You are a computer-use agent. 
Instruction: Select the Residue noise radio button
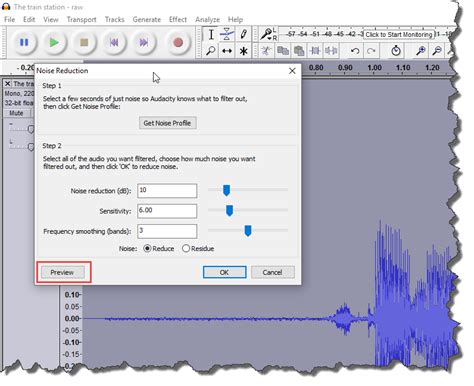click(x=186, y=249)
